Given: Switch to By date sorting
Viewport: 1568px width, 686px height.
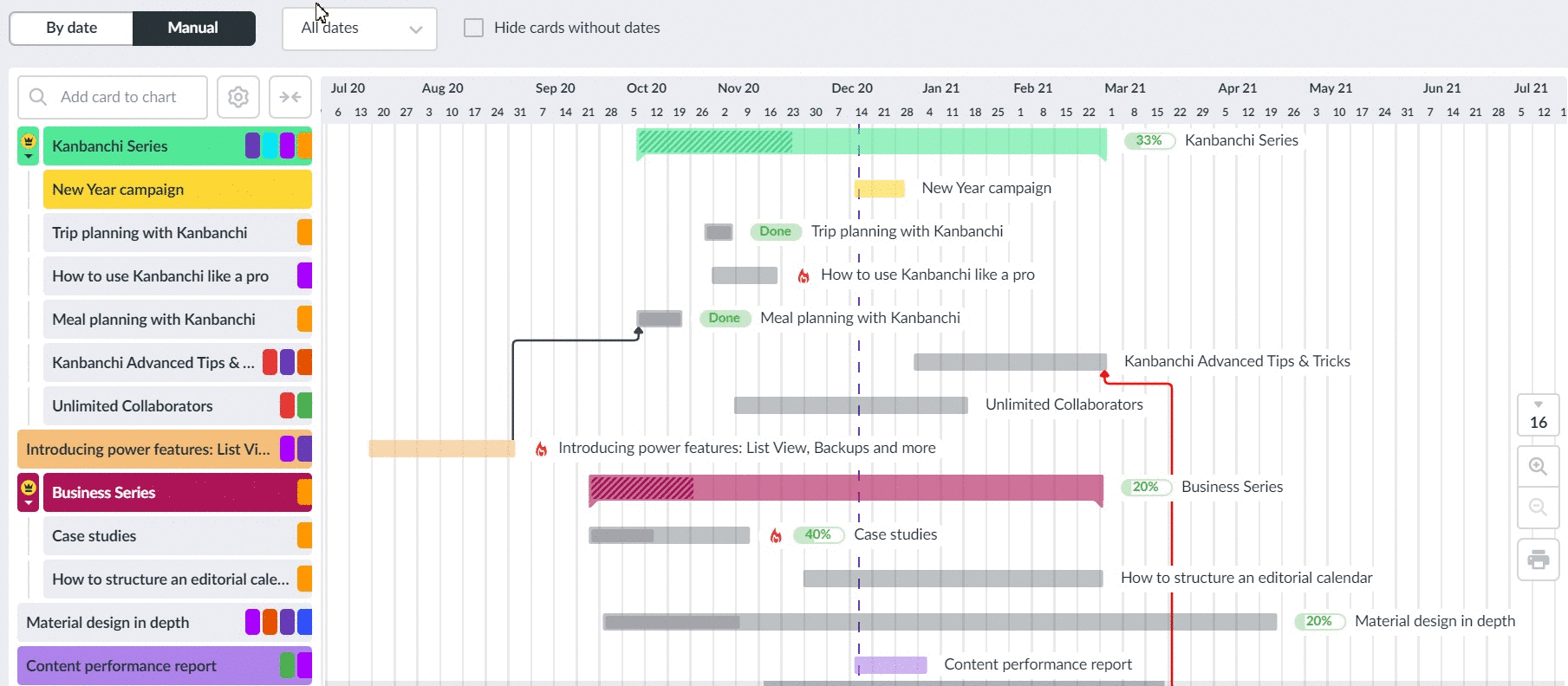Looking at the screenshot, I should tap(71, 28).
